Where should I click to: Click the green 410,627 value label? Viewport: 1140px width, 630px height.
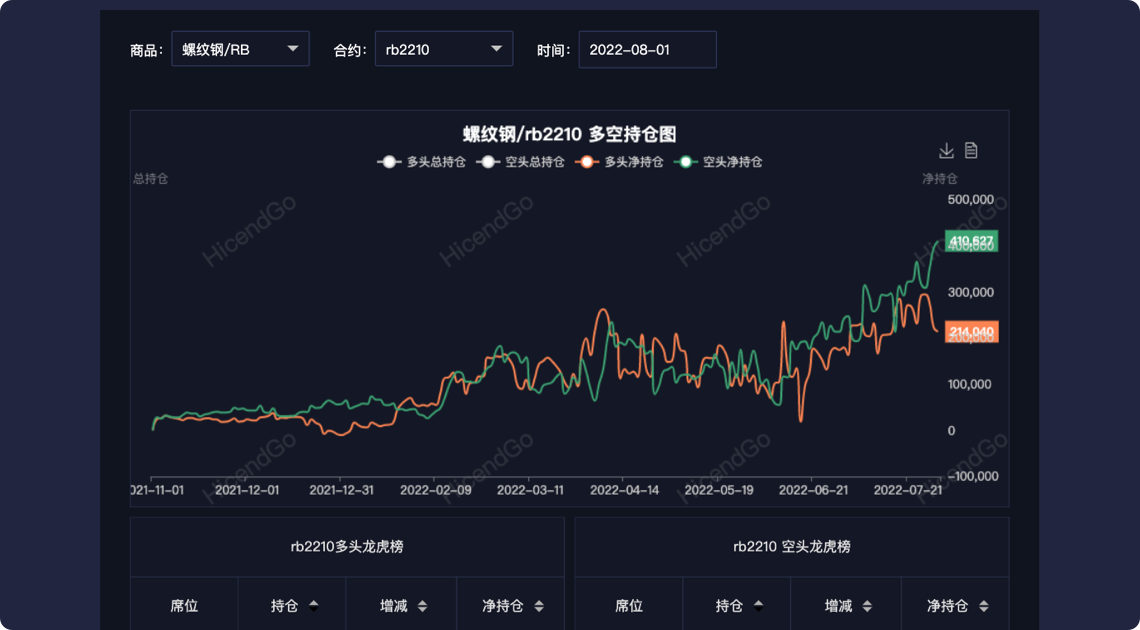point(971,242)
